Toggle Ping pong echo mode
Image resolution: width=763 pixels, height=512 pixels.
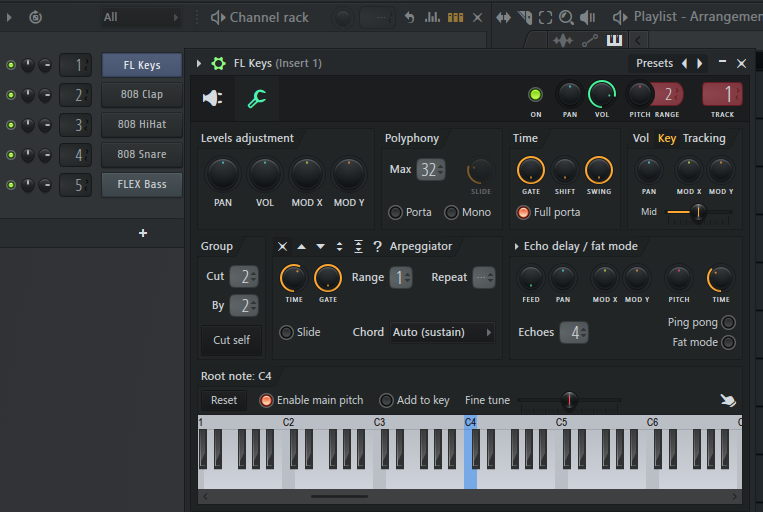728,322
